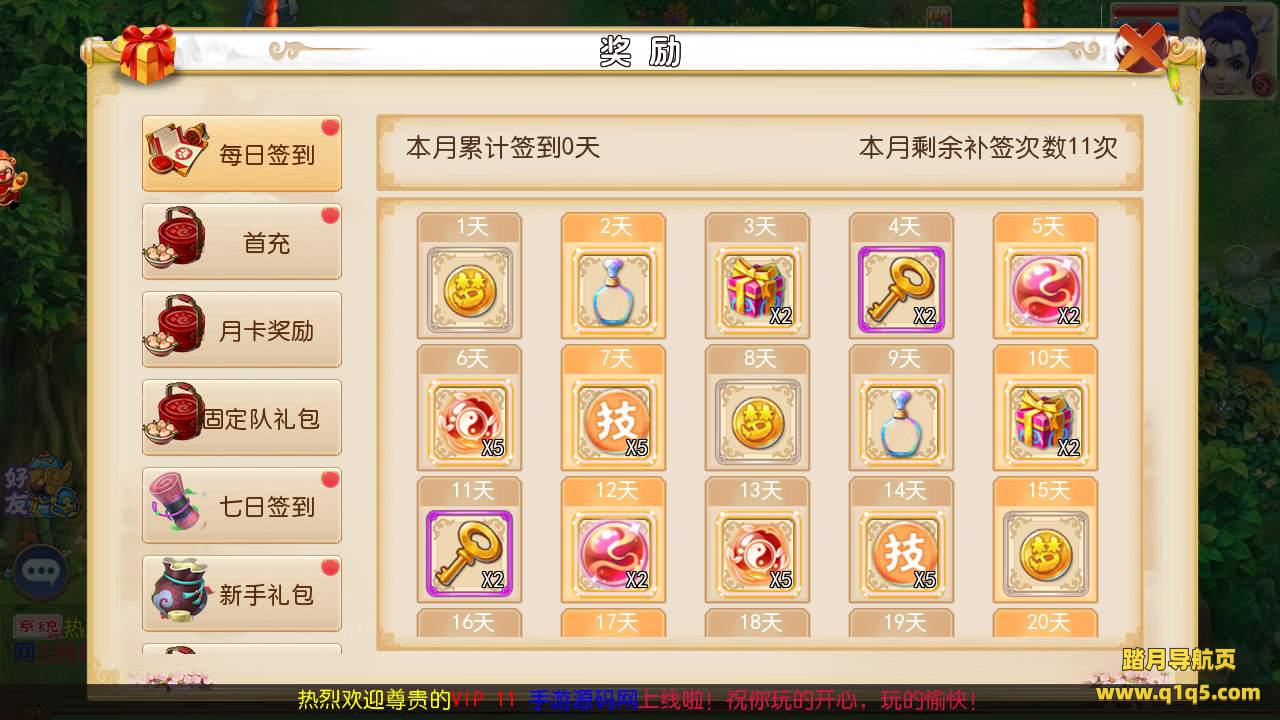This screenshot has height=720, width=1280.
Task: Select the day 2 potion bottle reward
Action: pos(614,289)
